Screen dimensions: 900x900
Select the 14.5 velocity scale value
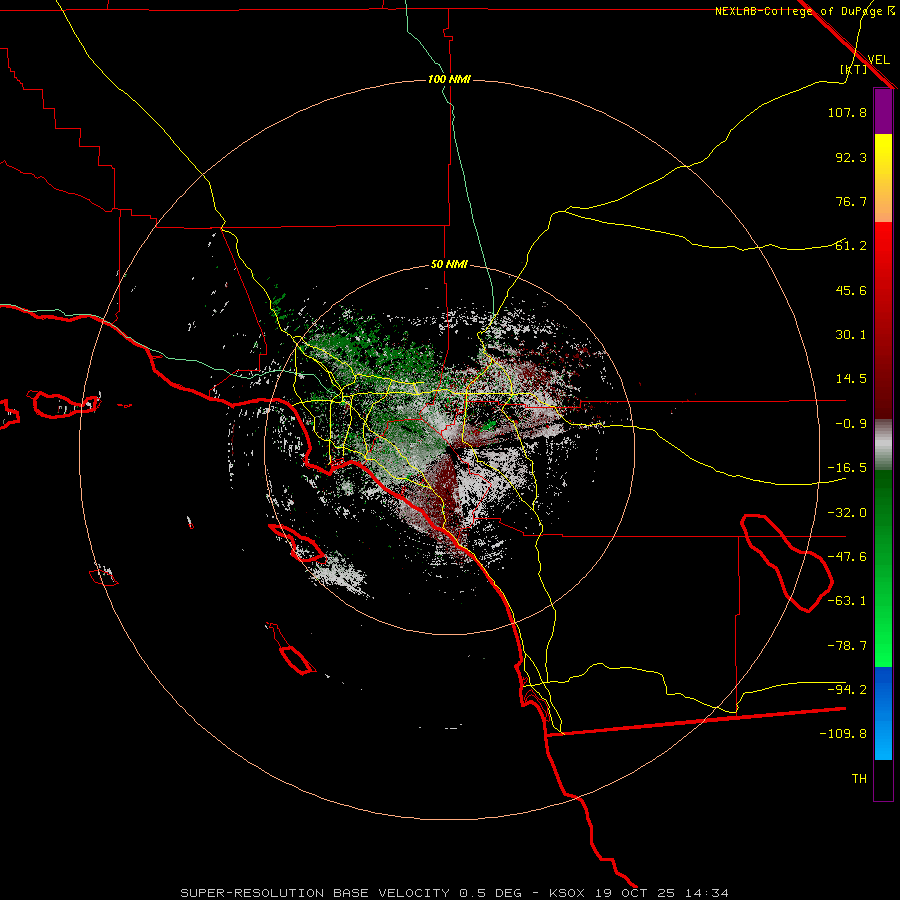pyautogui.click(x=851, y=379)
